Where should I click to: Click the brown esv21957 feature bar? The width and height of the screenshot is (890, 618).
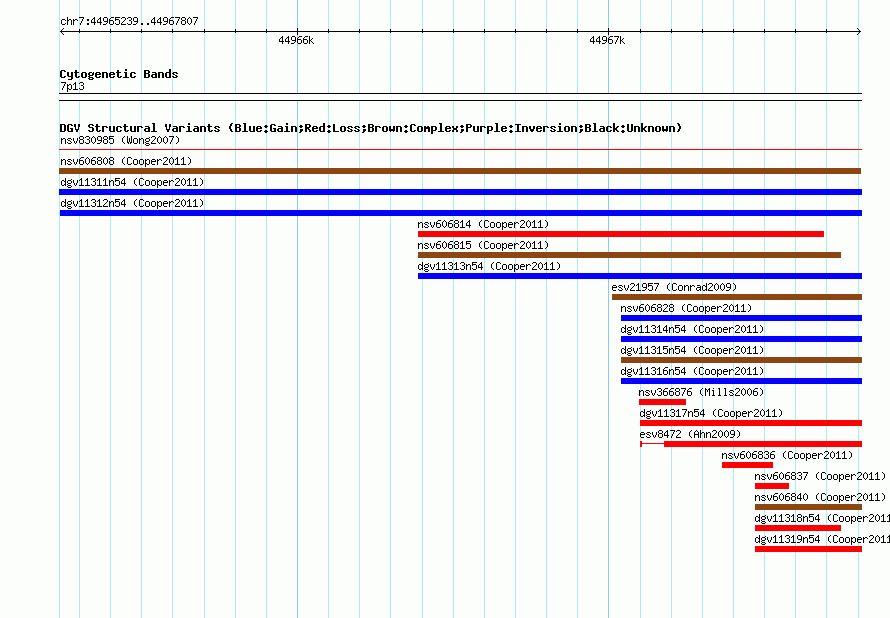coord(737,297)
